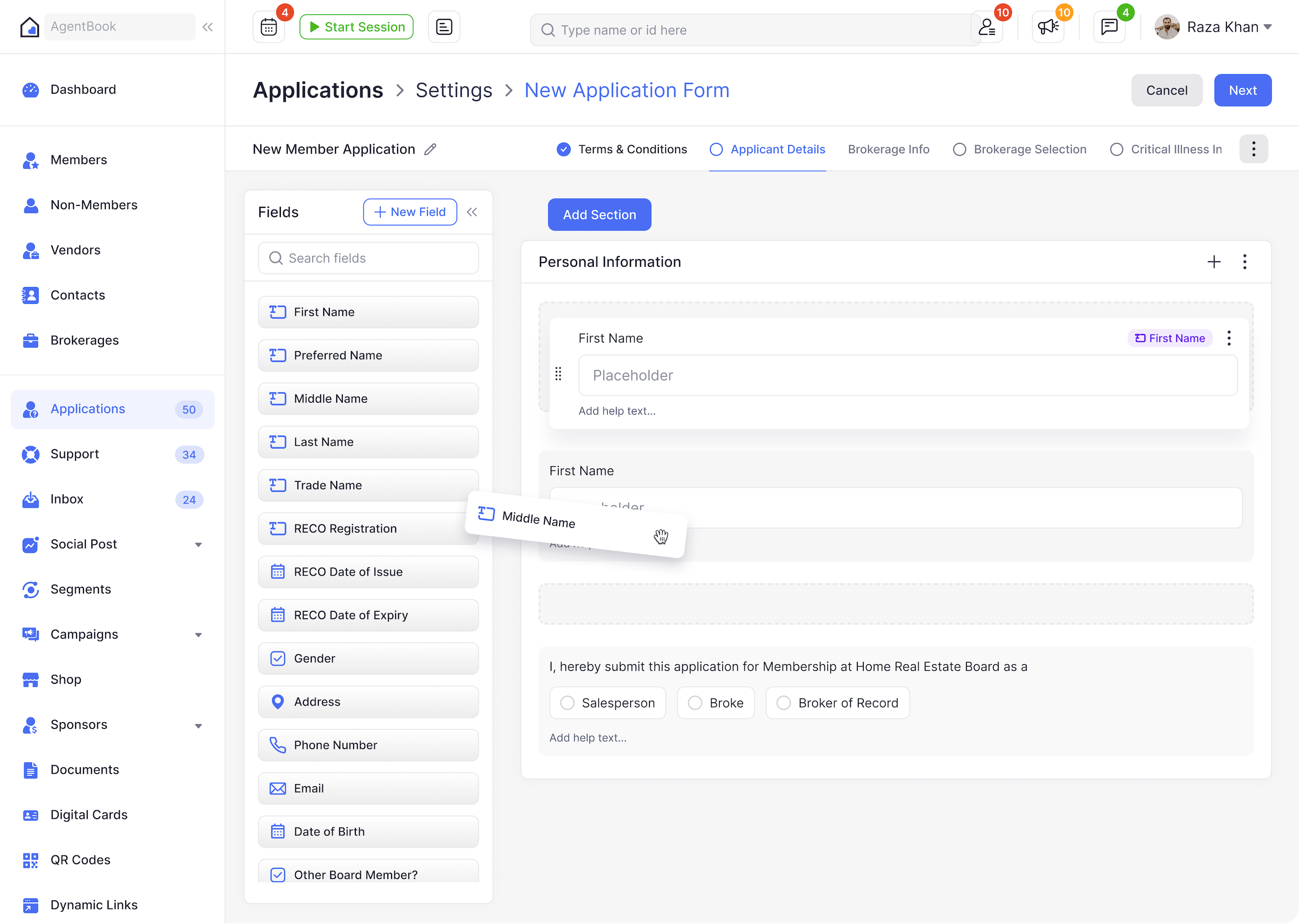Open contacts notifications with badge 10
This screenshot has width=1299, height=924.
point(988,26)
